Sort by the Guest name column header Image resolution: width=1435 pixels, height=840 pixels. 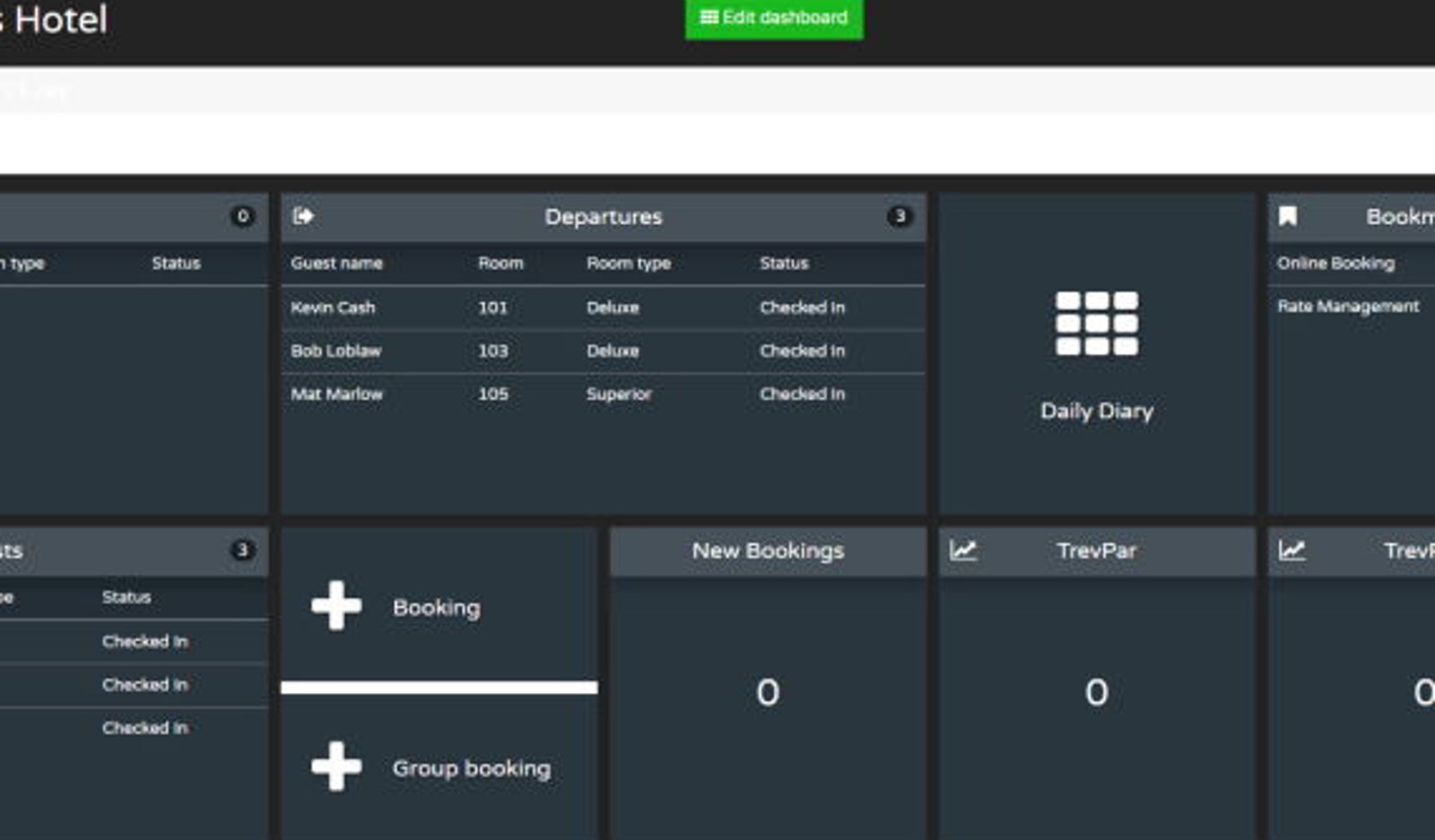336,263
